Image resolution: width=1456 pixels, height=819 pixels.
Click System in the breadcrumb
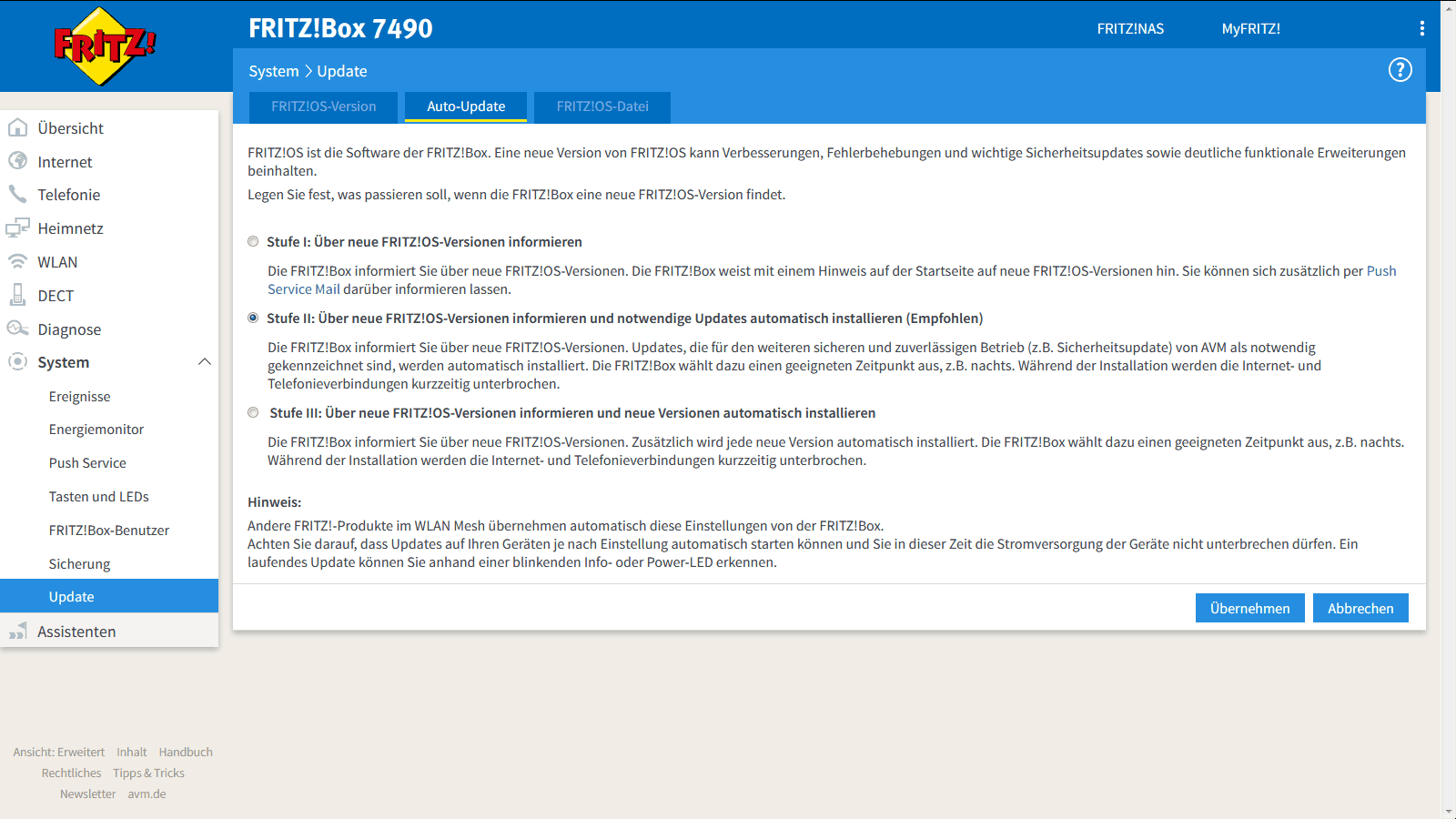click(x=274, y=71)
